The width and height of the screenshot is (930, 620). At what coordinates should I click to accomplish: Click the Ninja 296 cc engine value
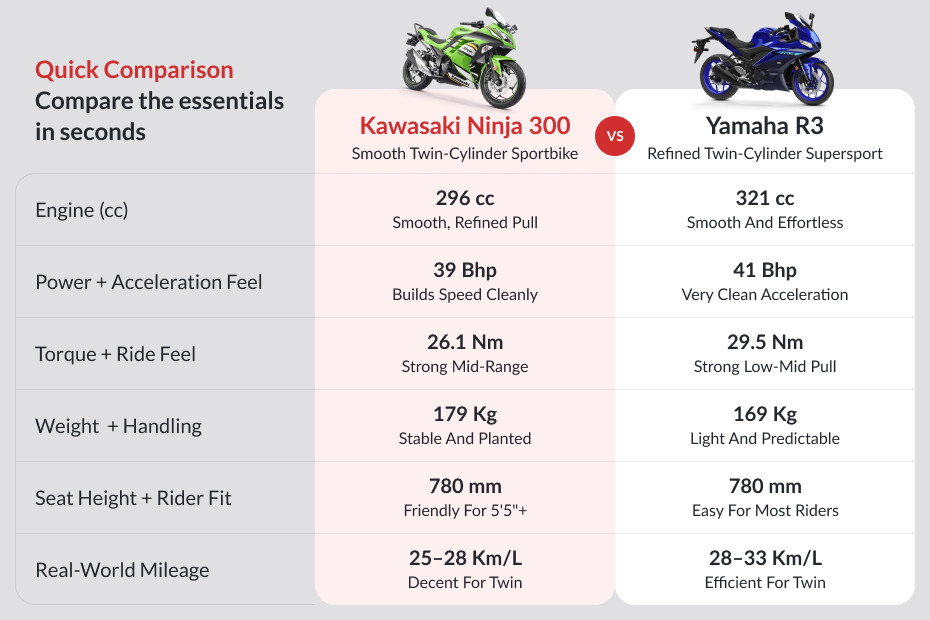(x=465, y=198)
